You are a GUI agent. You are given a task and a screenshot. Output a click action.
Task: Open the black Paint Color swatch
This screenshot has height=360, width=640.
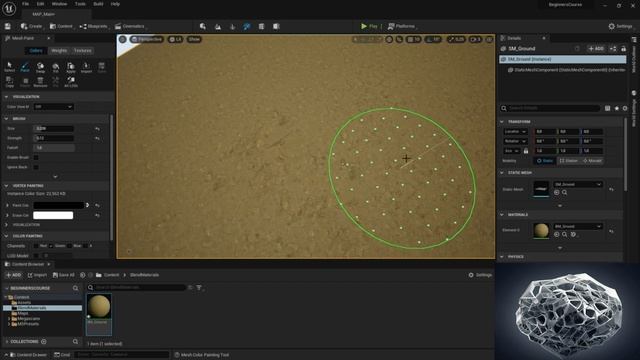(x=58, y=205)
